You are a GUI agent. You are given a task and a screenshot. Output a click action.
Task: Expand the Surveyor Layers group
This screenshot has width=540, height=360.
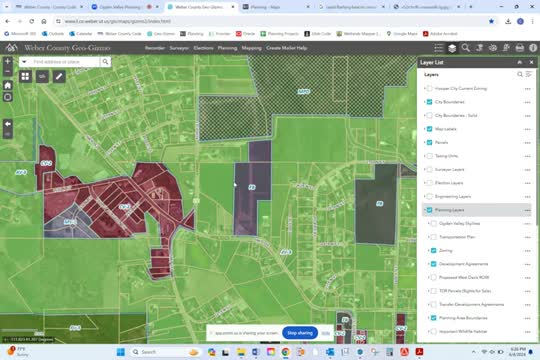(x=424, y=169)
